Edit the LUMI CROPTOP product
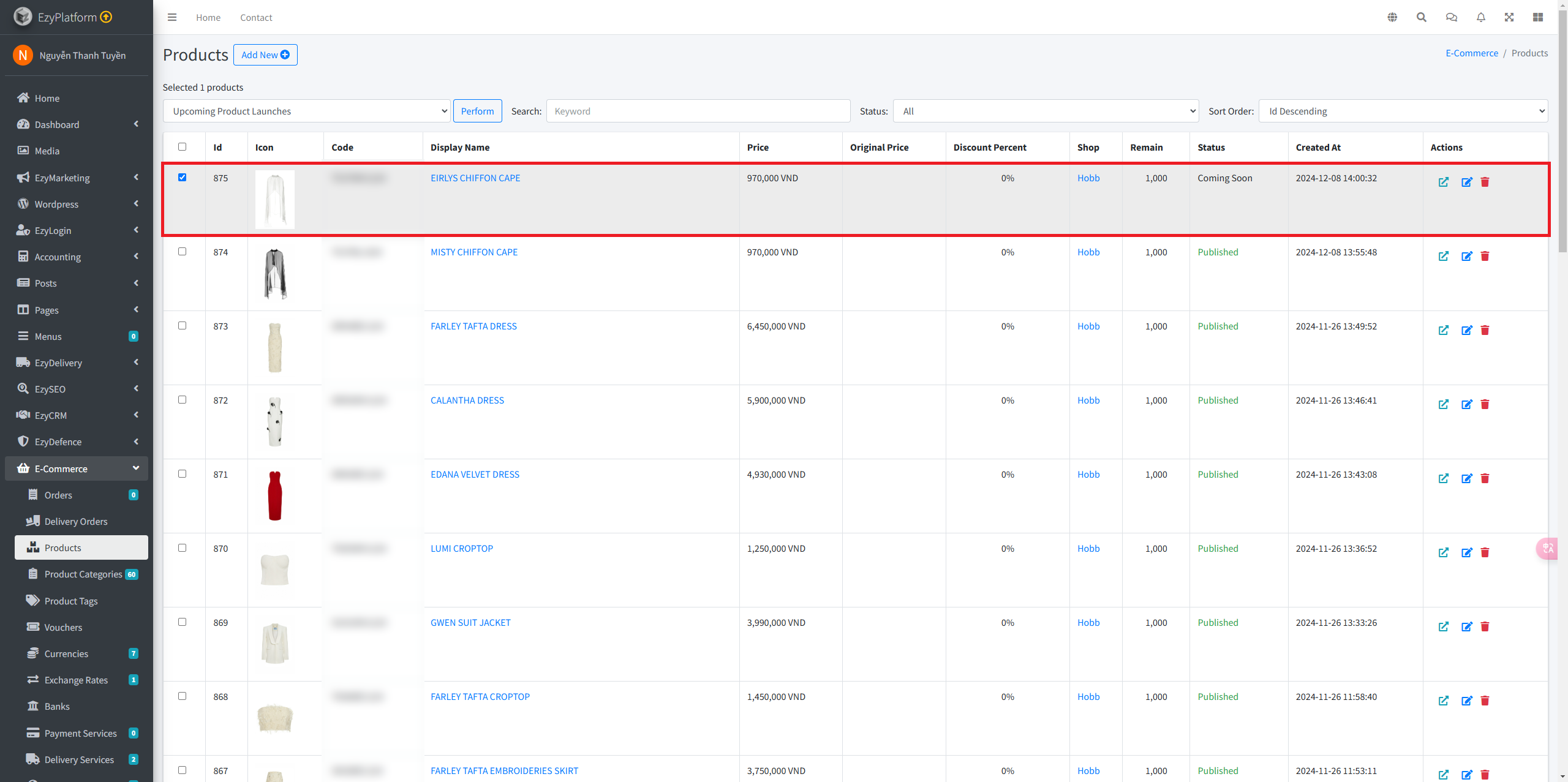Viewport: 1568px width, 782px height. coord(1467,552)
